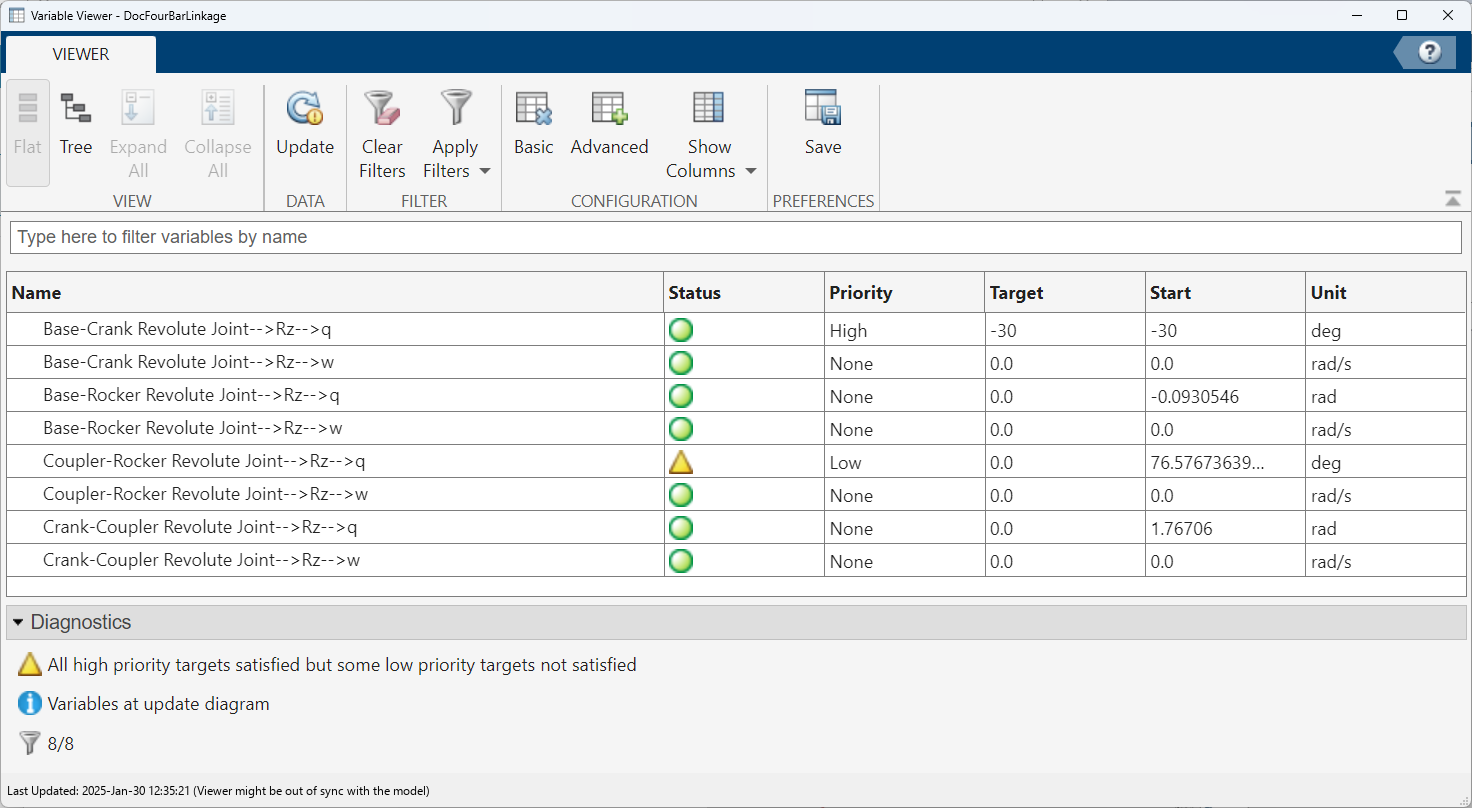Select the VIEWER tab
Image resolution: width=1472 pixels, height=808 pixels.
tap(81, 55)
